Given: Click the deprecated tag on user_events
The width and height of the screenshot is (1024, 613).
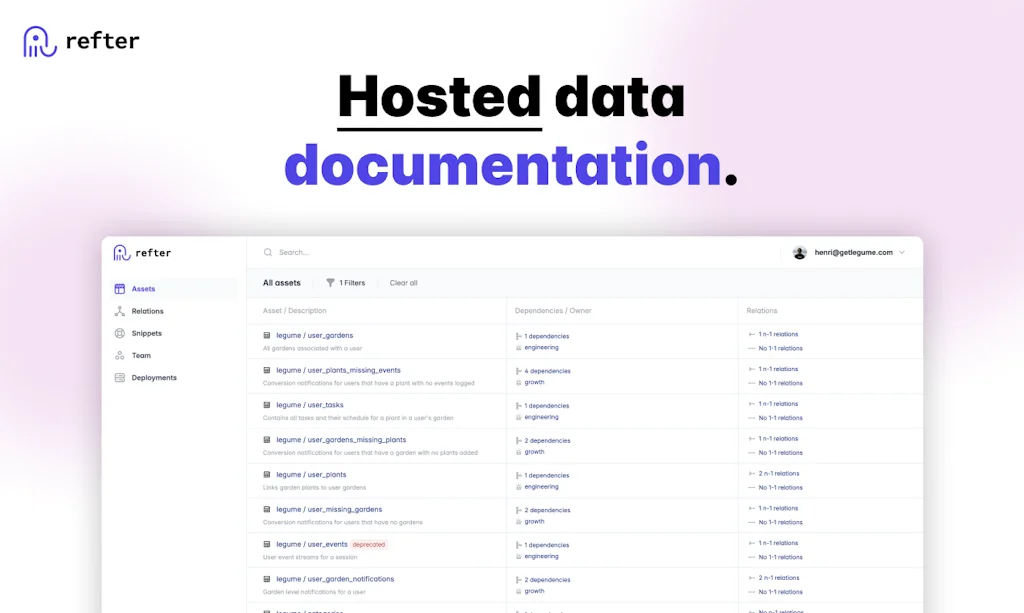Looking at the screenshot, I should tap(369, 544).
